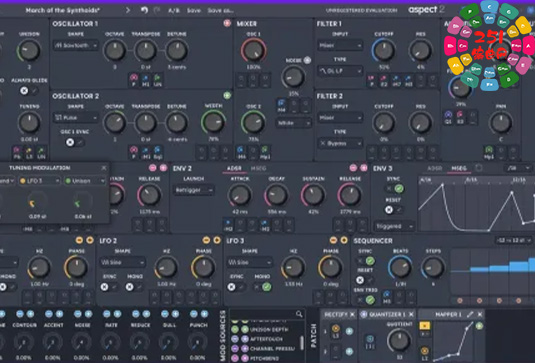Select ENV 3 MSEG tab

(459, 168)
